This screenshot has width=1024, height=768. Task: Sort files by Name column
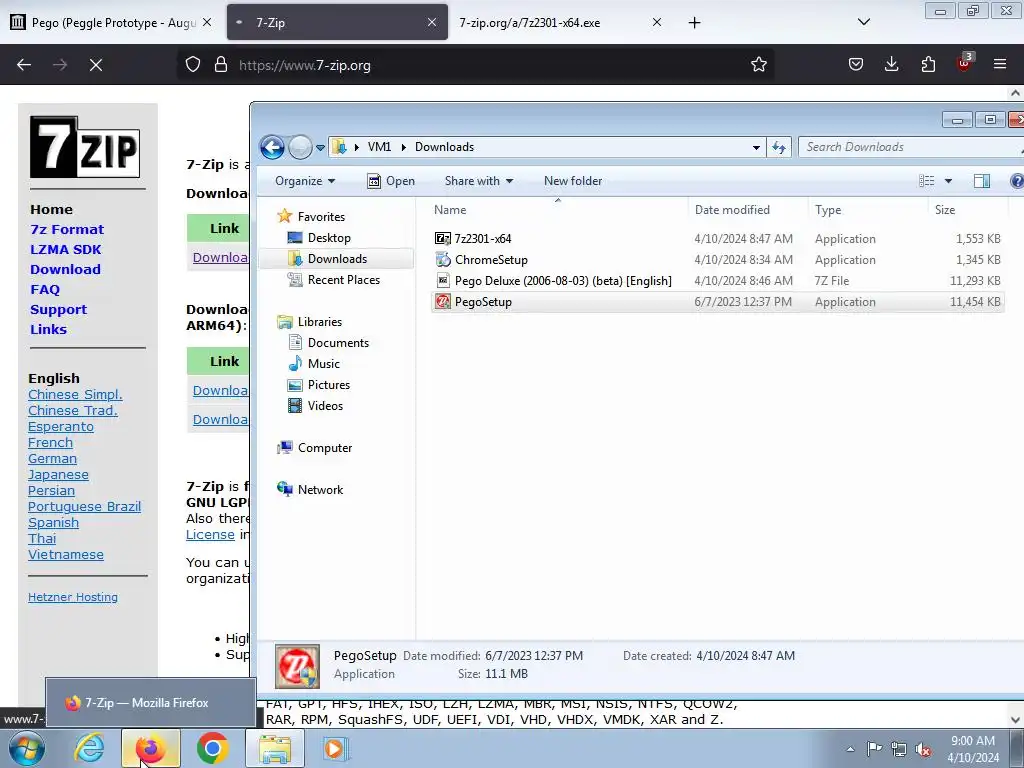[558, 210]
